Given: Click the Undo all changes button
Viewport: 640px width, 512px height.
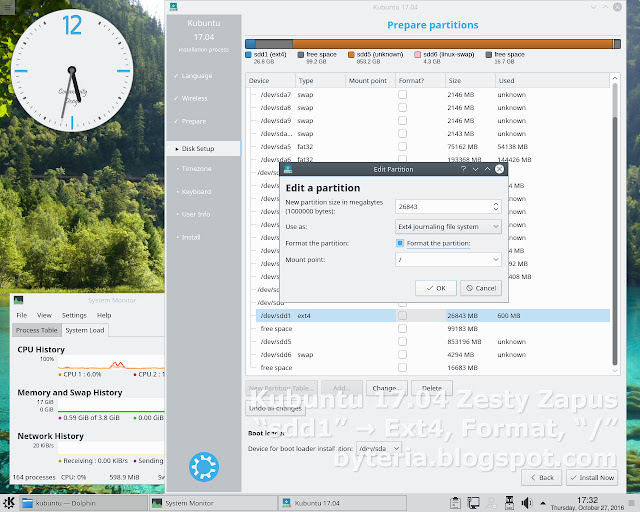Looking at the screenshot, I should click(x=275, y=408).
